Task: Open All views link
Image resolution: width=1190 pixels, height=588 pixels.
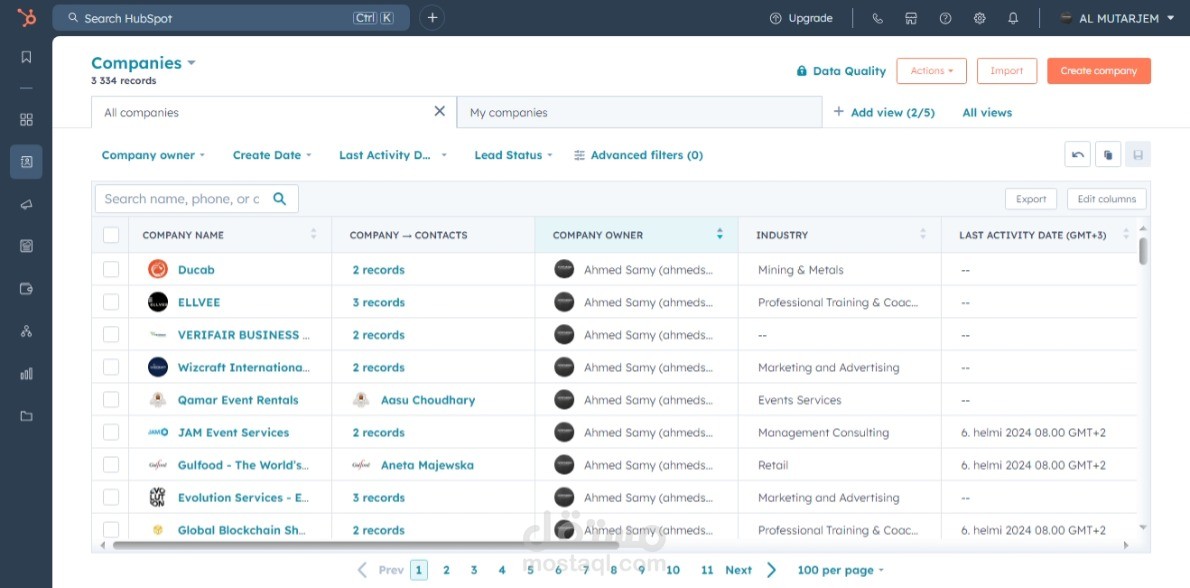Action: 987,112
